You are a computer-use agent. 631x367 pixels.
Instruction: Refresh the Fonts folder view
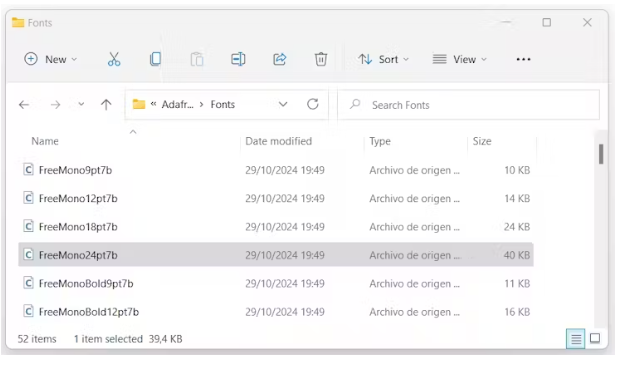tap(313, 105)
